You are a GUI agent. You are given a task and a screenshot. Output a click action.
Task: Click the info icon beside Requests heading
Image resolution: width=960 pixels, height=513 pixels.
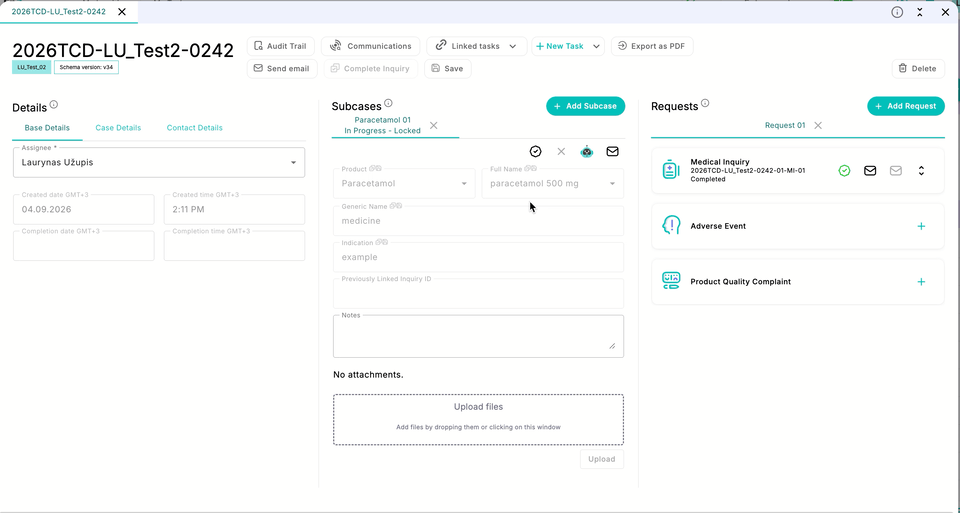(x=705, y=103)
